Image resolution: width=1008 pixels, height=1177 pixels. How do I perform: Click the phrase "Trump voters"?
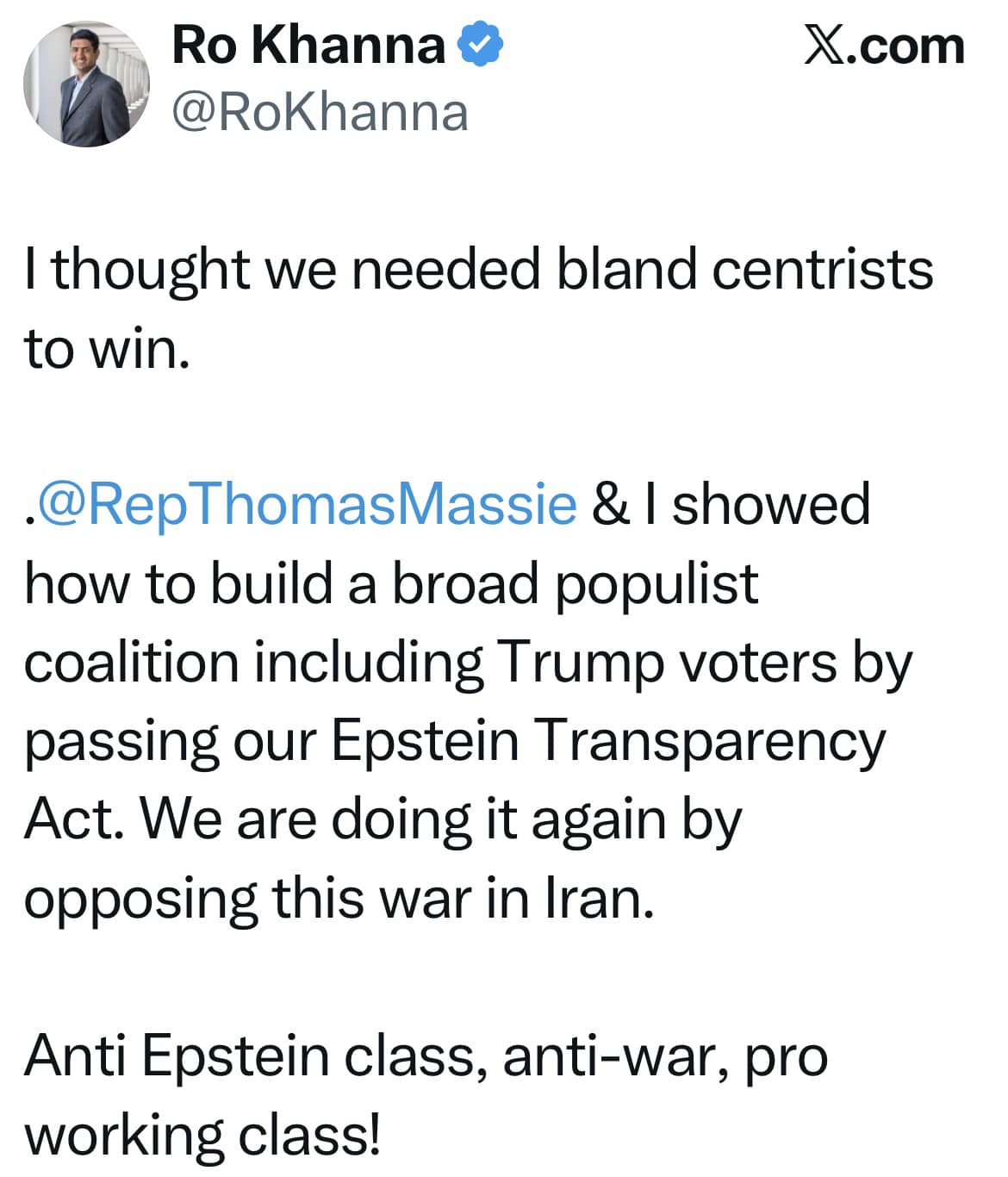coord(666,663)
